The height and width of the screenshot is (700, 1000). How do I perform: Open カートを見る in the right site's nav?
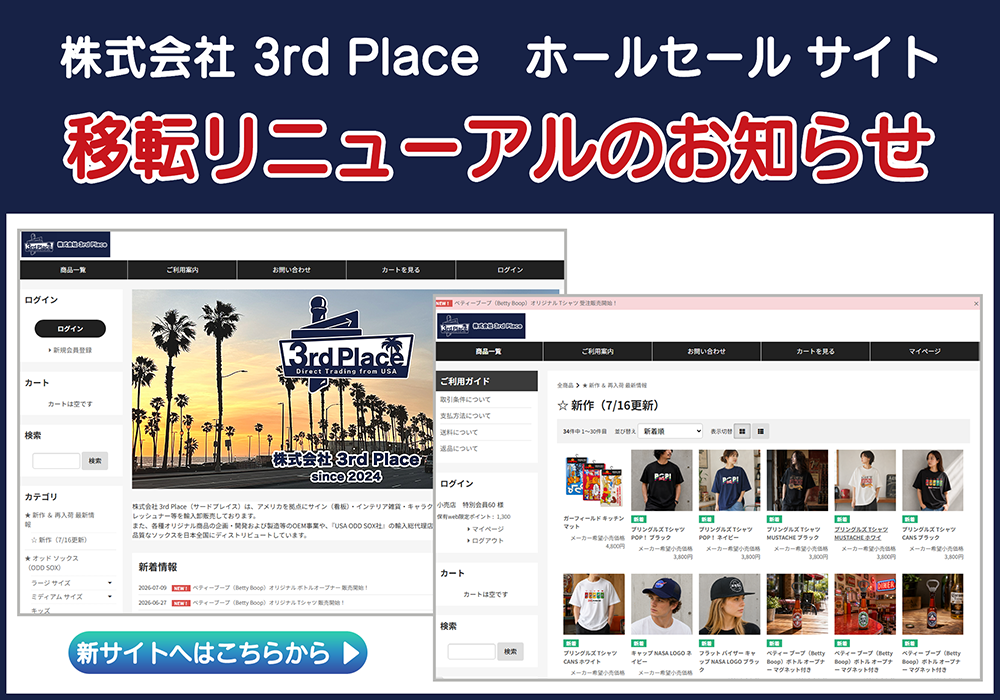(x=815, y=351)
